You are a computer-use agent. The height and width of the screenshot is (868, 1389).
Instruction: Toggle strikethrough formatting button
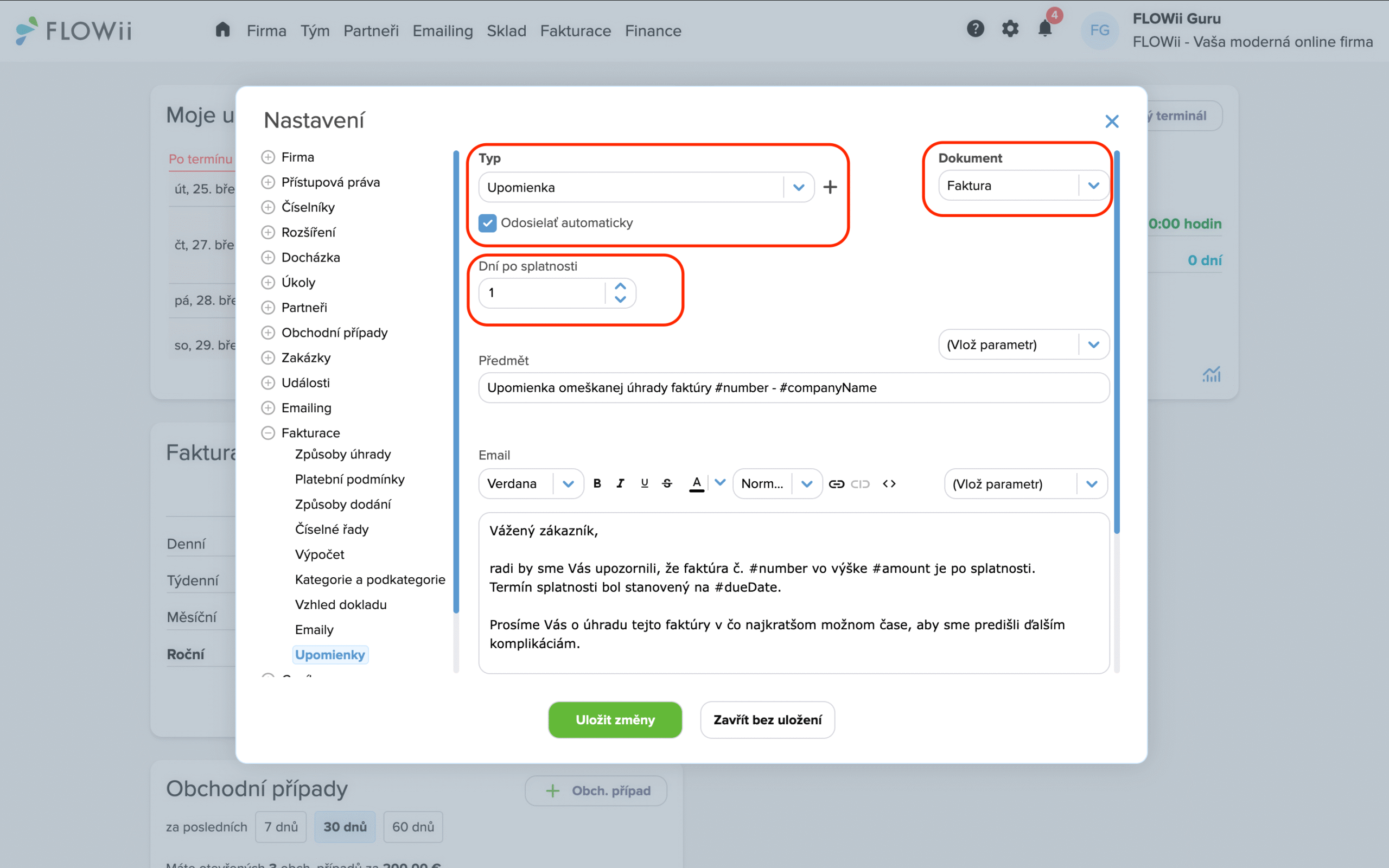click(667, 483)
